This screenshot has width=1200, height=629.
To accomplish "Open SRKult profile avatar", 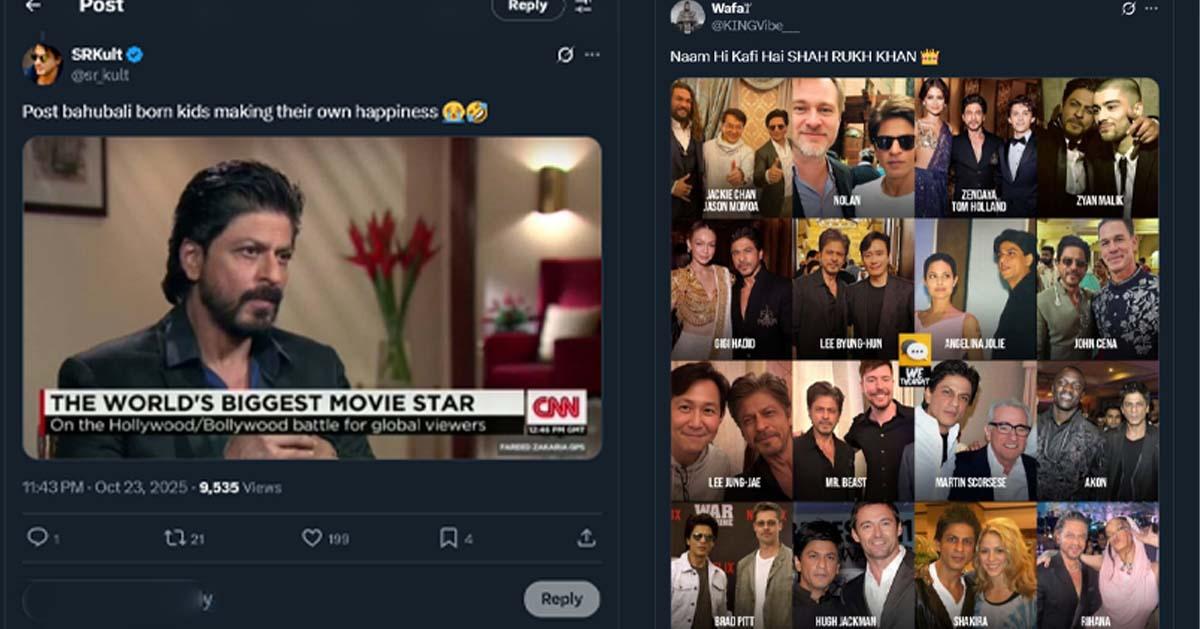I will point(42,64).
